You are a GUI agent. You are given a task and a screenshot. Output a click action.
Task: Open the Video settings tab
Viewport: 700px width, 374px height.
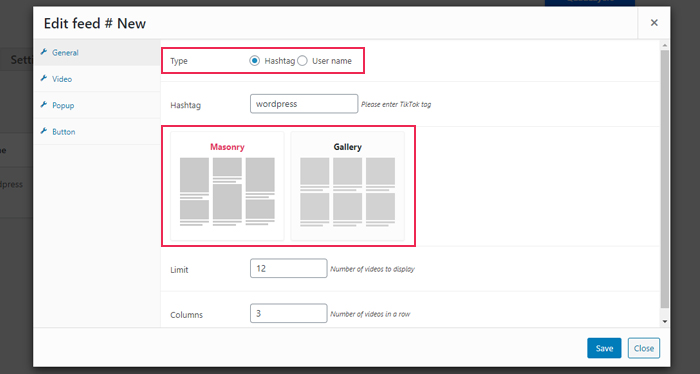pos(96,79)
